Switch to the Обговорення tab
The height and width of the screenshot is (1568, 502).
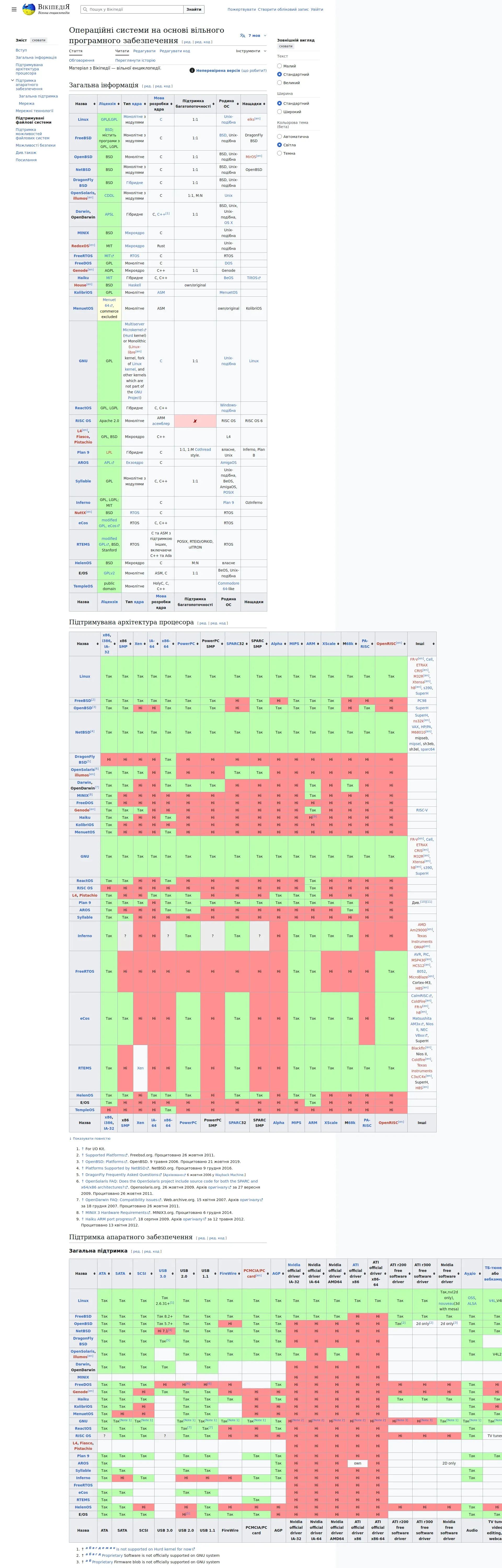tap(82, 60)
